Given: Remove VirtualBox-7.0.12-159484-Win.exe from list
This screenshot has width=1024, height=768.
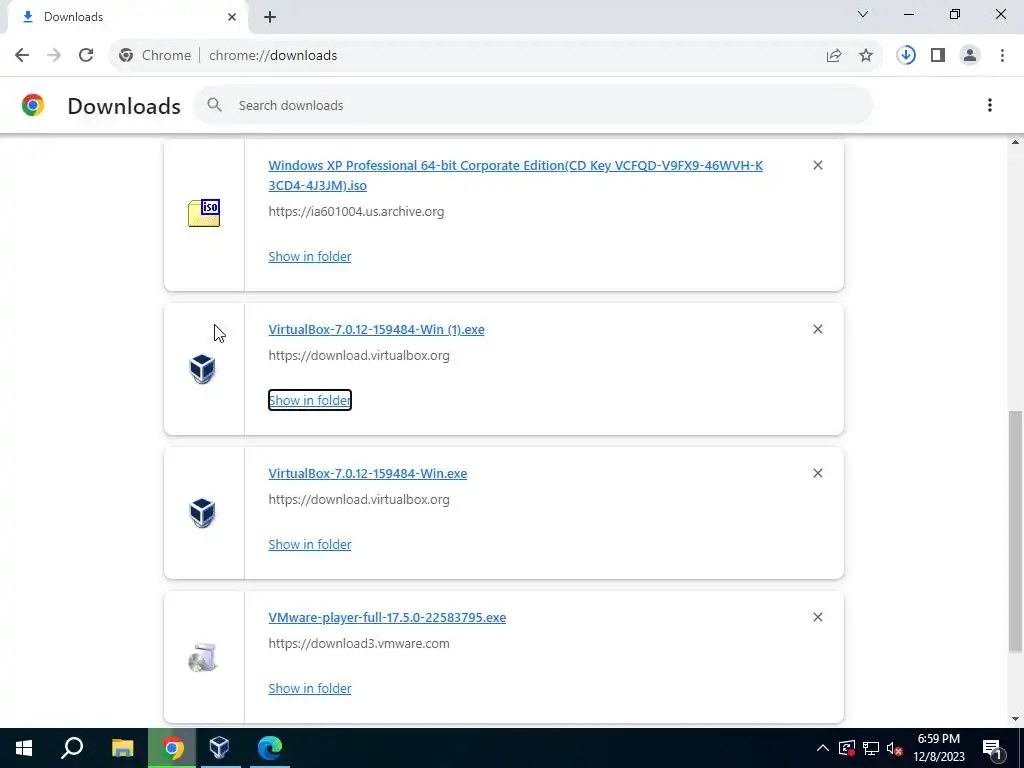Looking at the screenshot, I should (x=818, y=473).
